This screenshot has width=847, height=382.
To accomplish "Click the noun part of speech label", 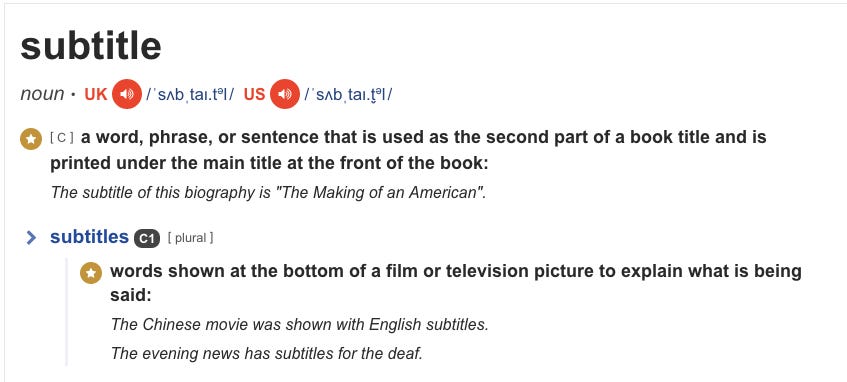I will [42, 94].
